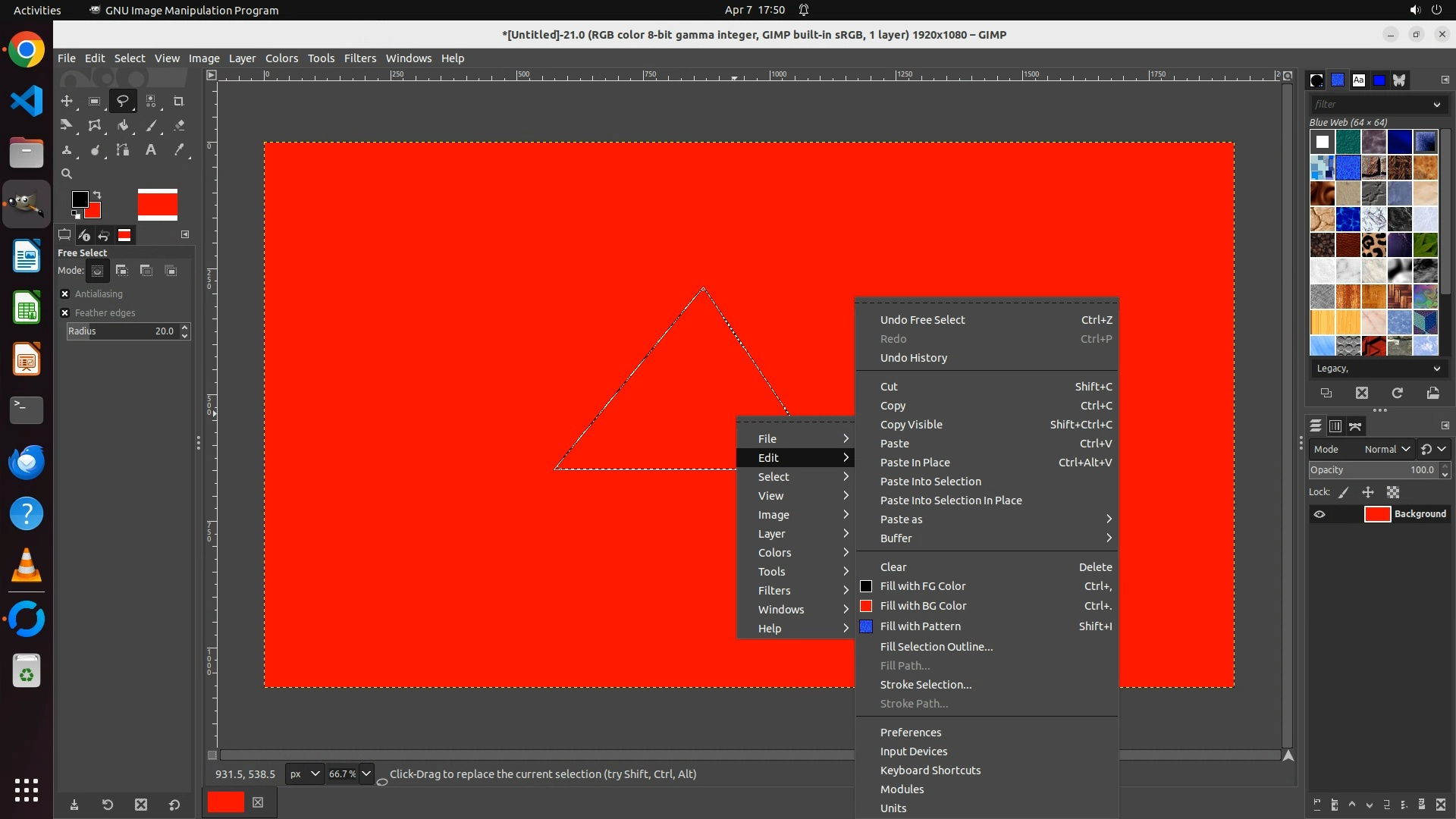Screen dimensions: 1456x819
Task: Select the Bucket Fill tool
Action: click(123, 125)
